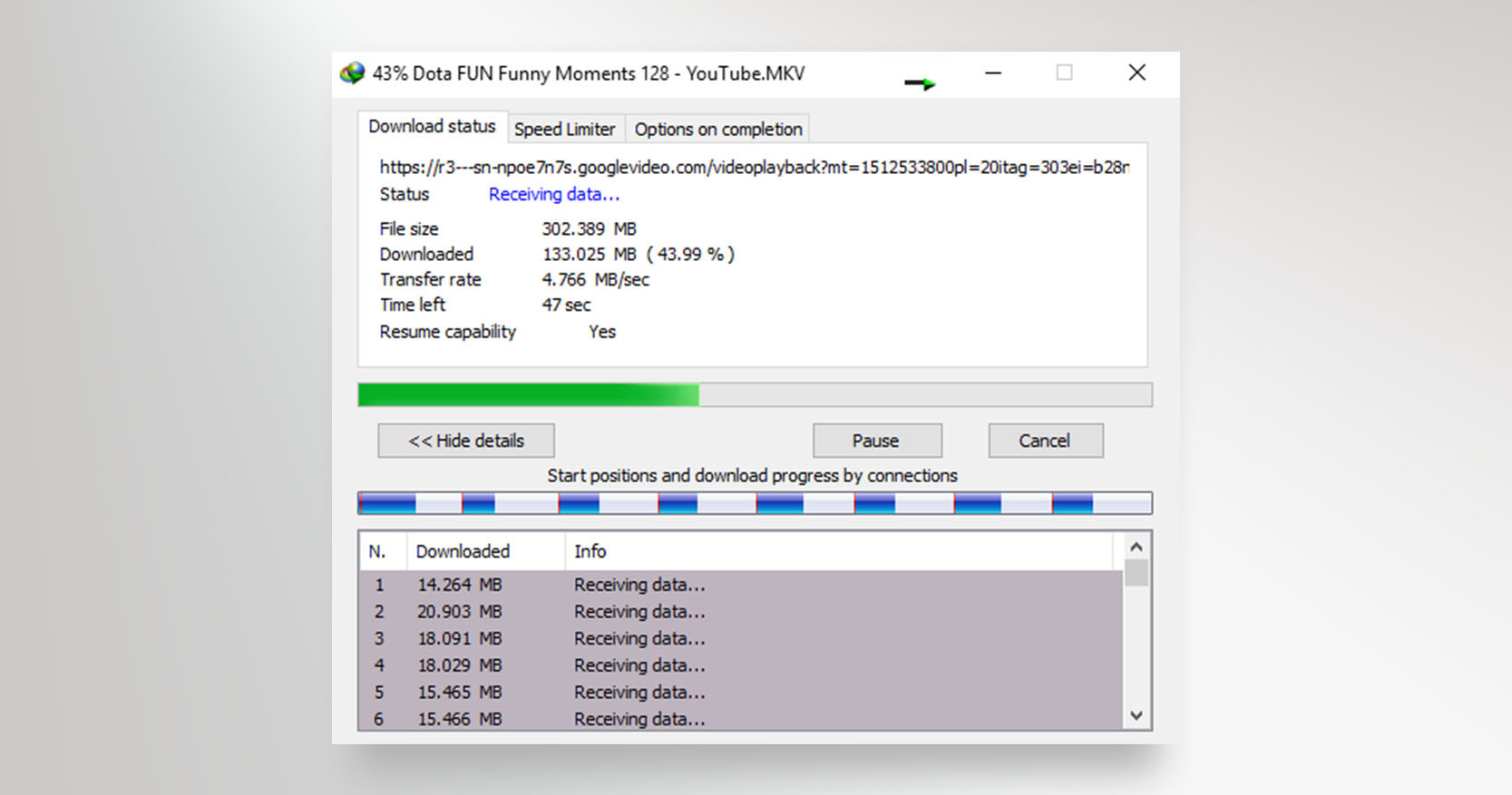Select connection row 2 with 20.903 MB

741,612
